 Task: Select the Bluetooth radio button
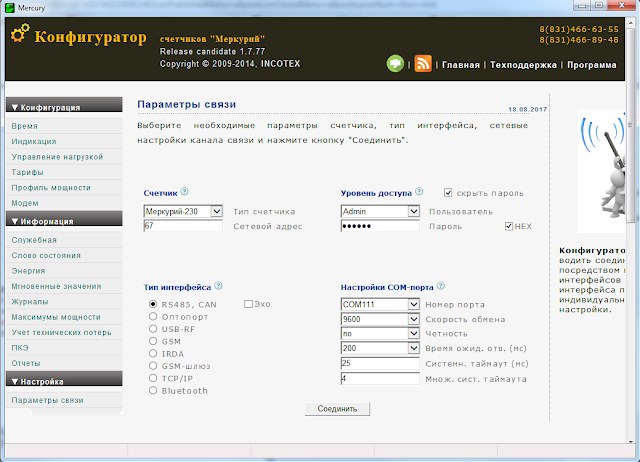[153, 390]
